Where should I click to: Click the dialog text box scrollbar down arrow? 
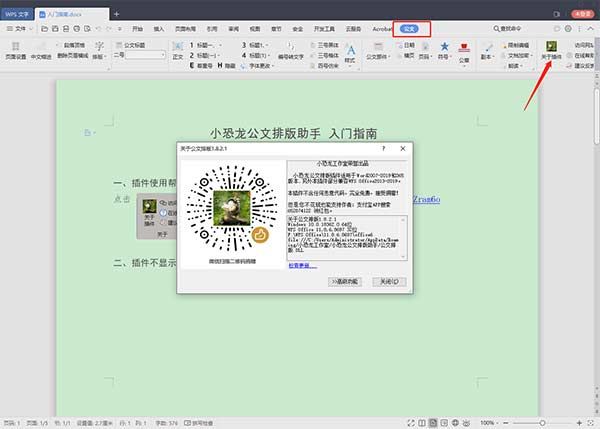[x=403, y=257]
